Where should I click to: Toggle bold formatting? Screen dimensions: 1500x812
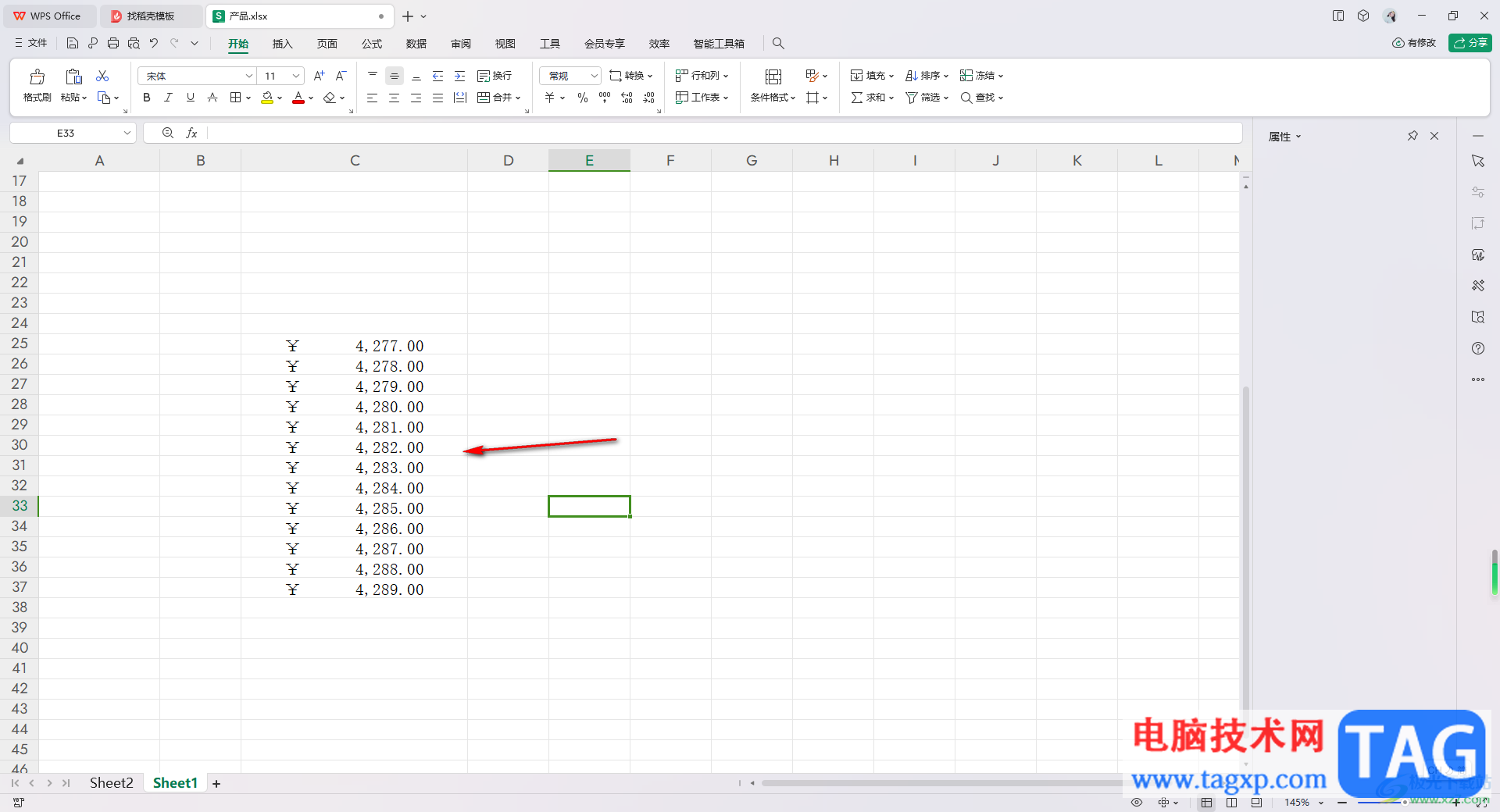coord(147,98)
